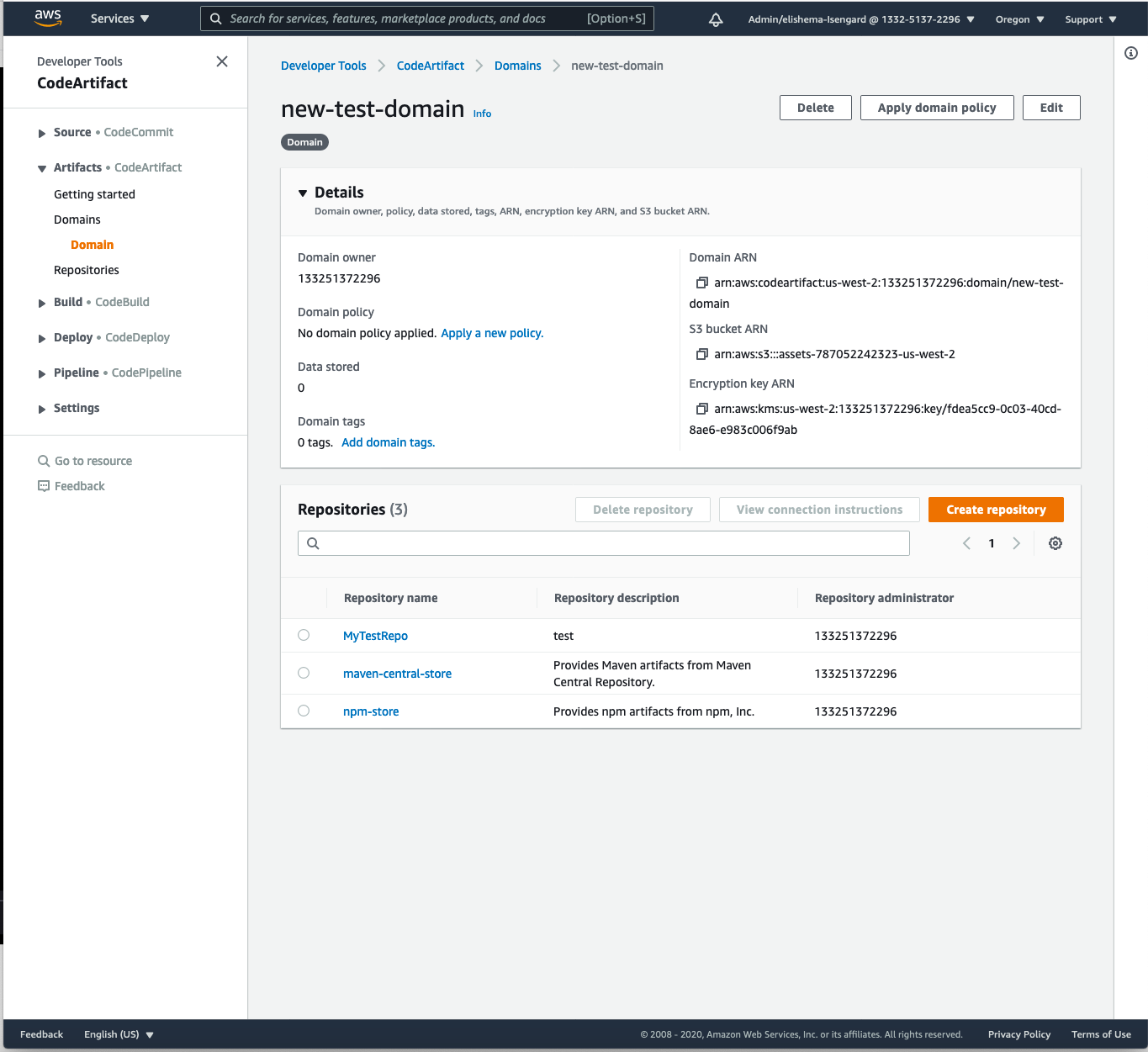This screenshot has height=1052, width=1148.
Task: Go to previous page of repositories
Action: 967,543
